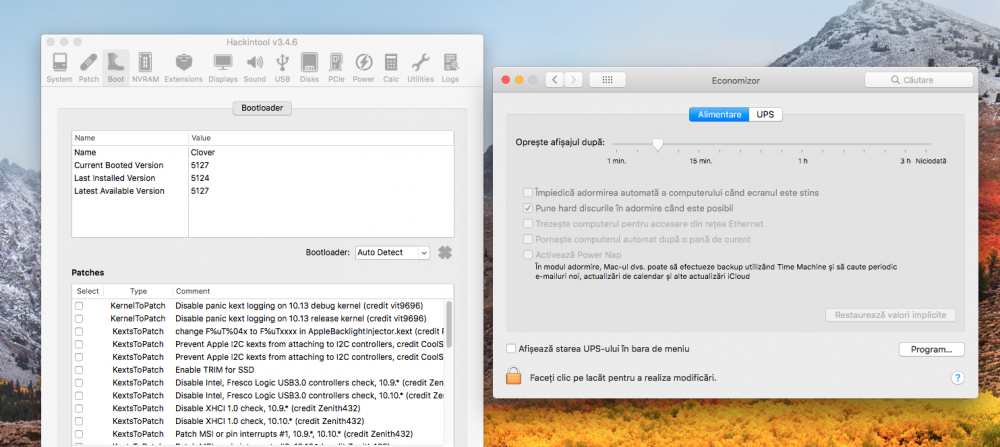Click the Bootloader section header button
The height and width of the screenshot is (447, 1000).
pyautogui.click(x=262, y=108)
